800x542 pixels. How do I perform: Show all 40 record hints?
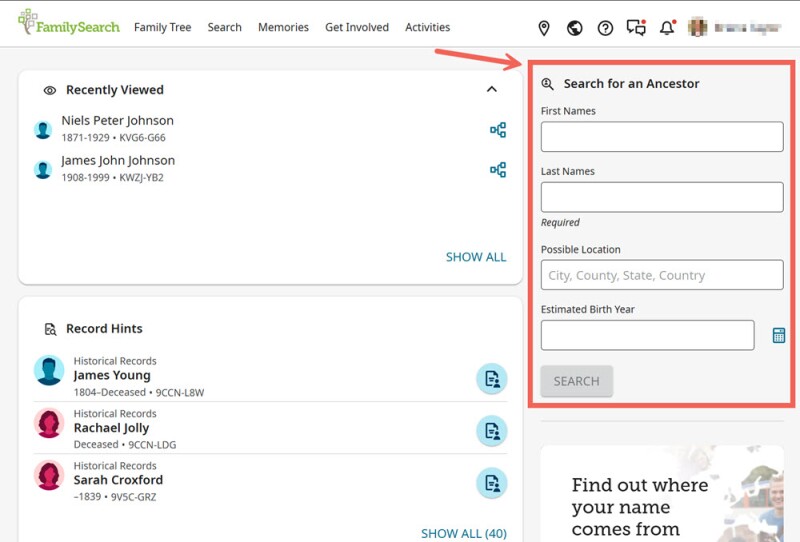(464, 533)
